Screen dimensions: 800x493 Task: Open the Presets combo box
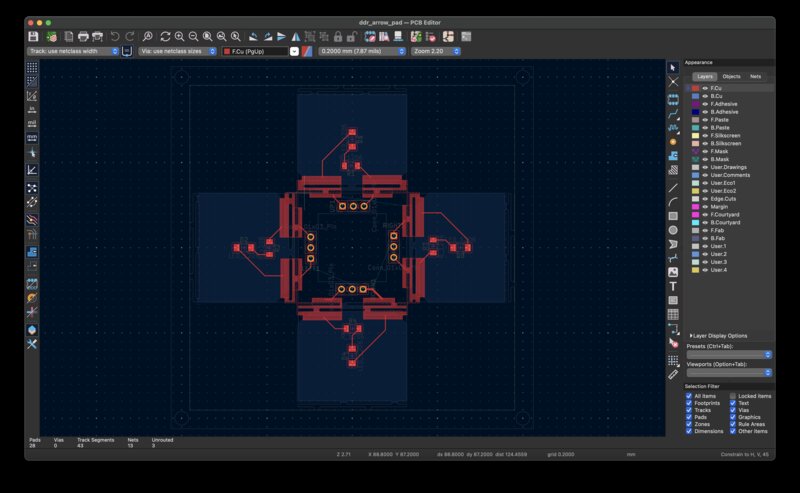pyautogui.click(x=729, y=354)
